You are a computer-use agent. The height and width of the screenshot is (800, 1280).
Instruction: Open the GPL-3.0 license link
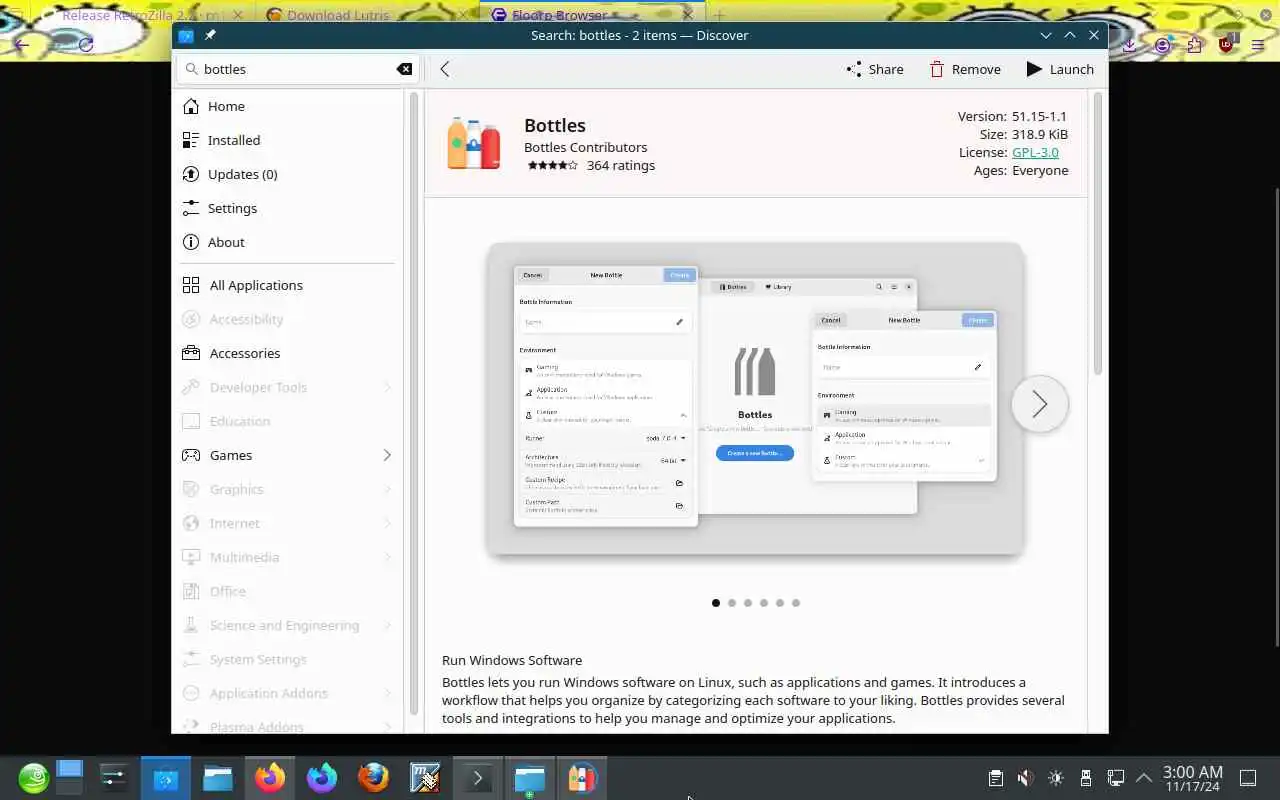pyautogui.click(x=1035, y=152)
